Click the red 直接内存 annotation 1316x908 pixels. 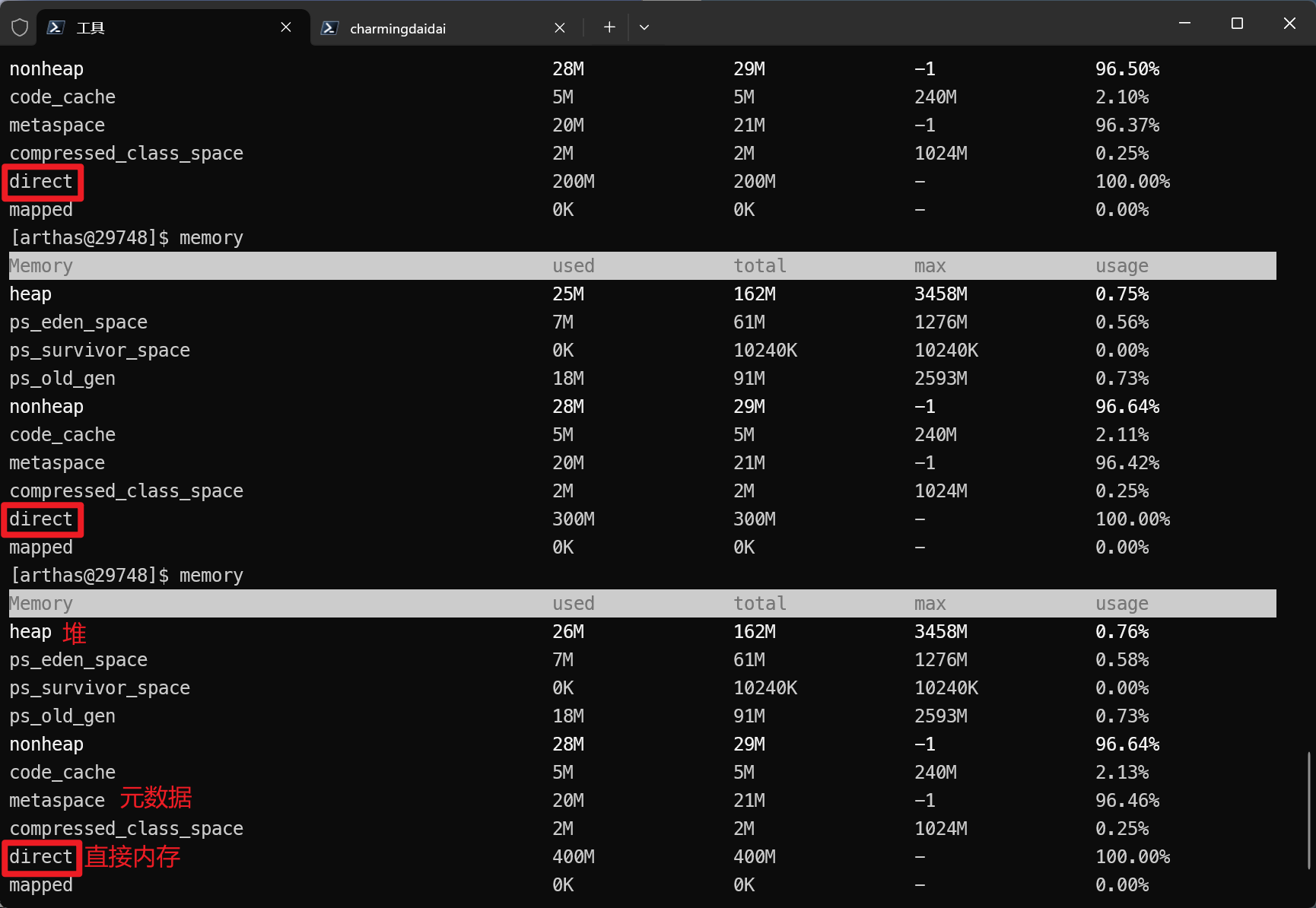click(x=132, y=857)
